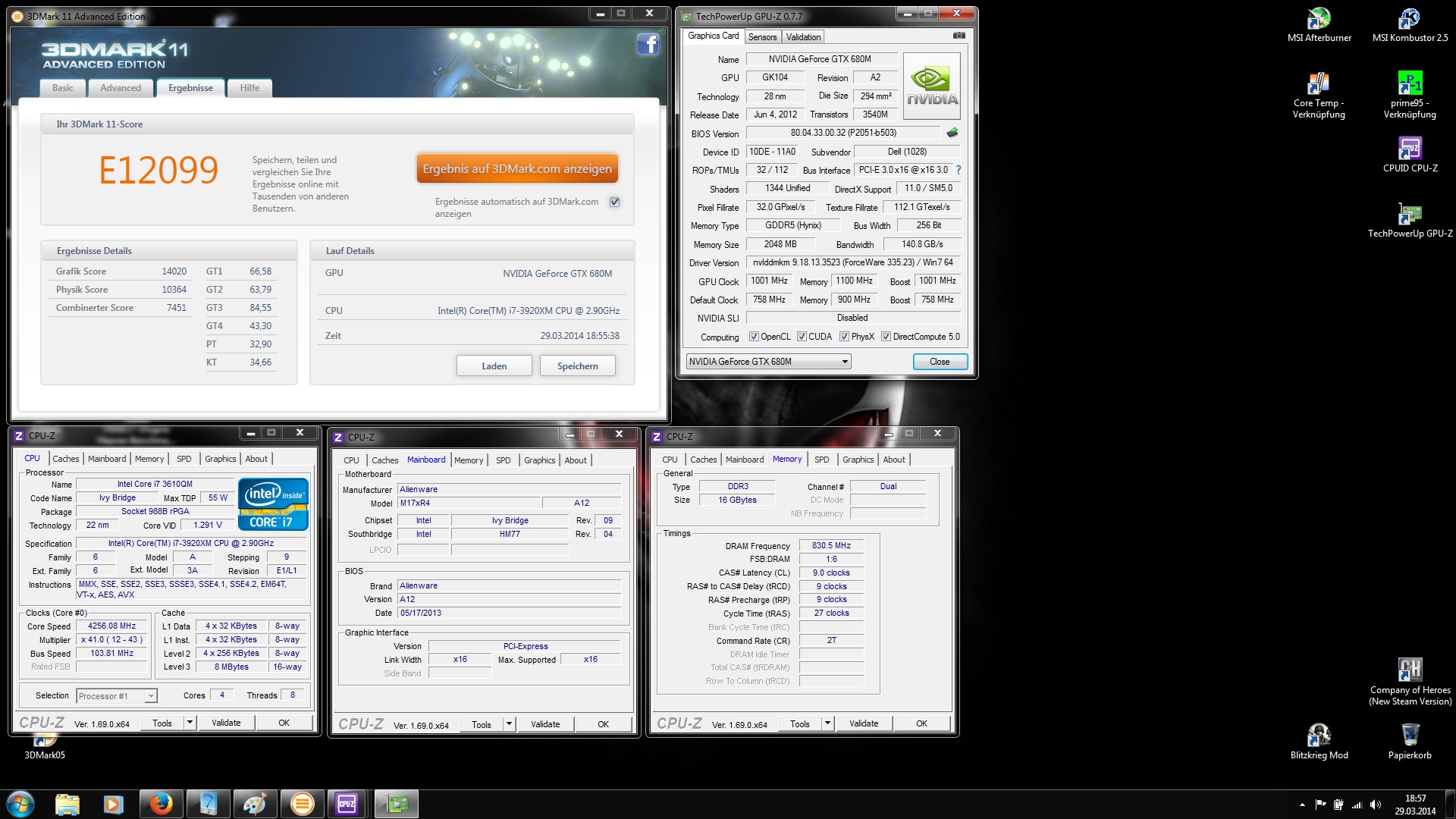Click the GPU-Z Name field
The height and width of the screenshot is (819, 1456).
(821, 59)
